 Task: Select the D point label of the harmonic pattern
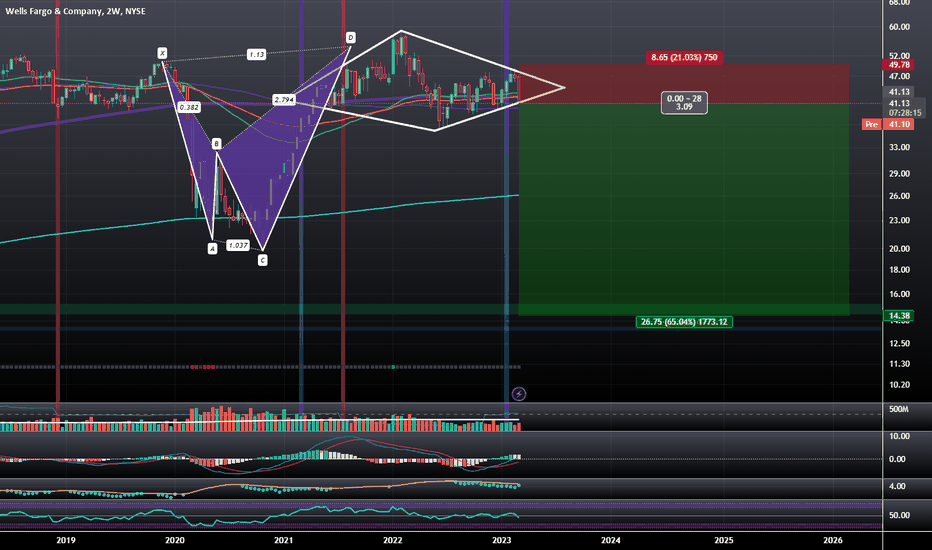point(351,38)
